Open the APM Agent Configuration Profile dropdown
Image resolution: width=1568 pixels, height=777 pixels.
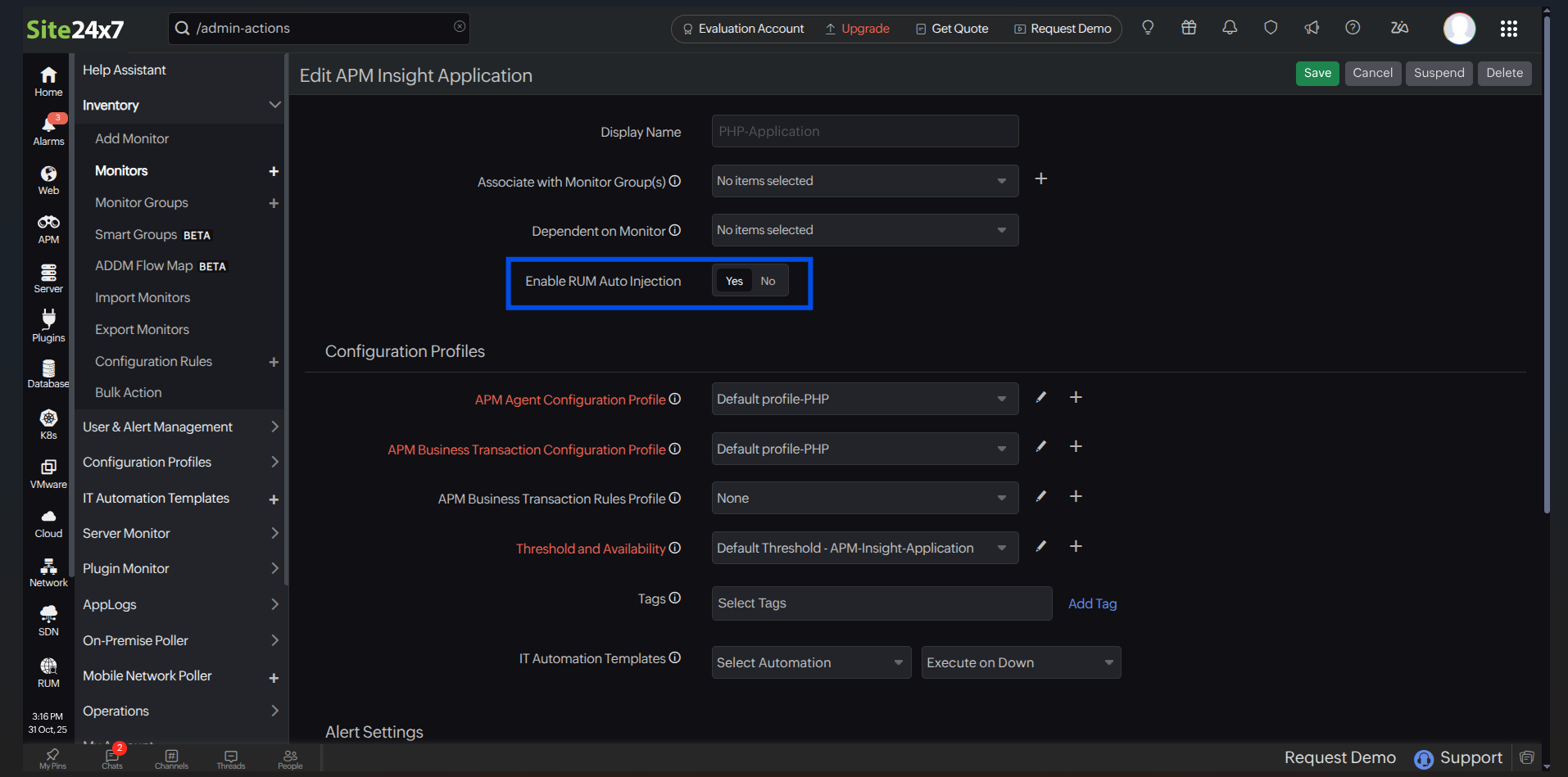point(863,399)
